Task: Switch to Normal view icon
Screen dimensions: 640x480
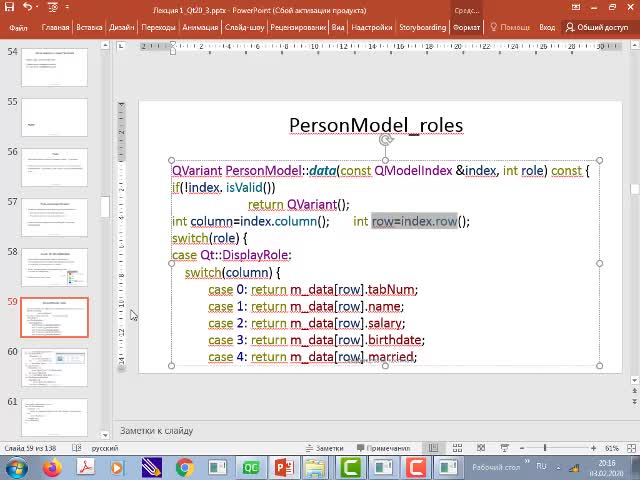Action: click(x=433, y=448)
